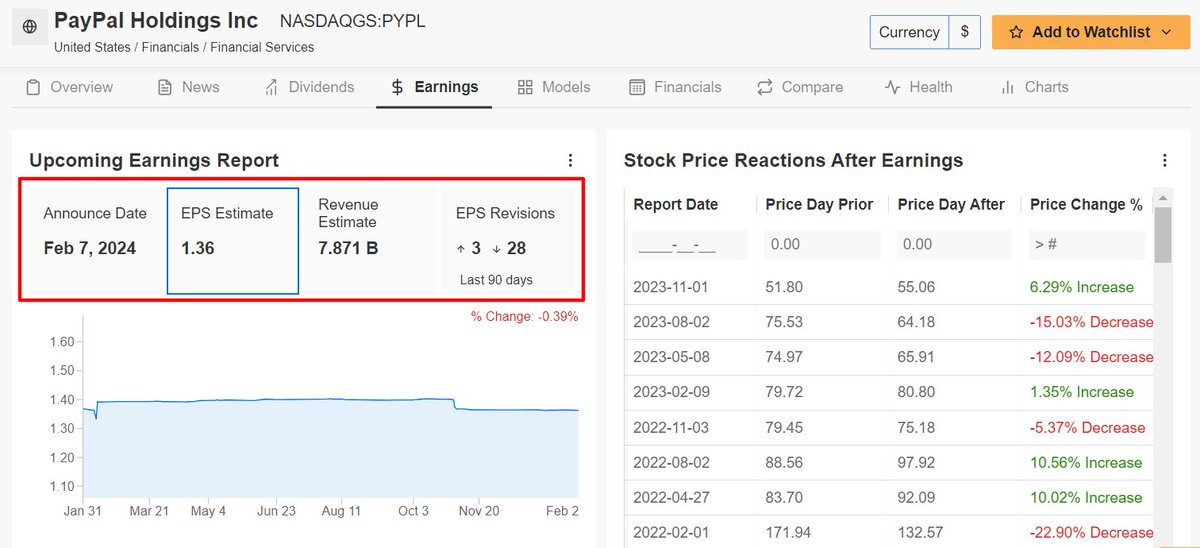Open the Compare tab

800,87
